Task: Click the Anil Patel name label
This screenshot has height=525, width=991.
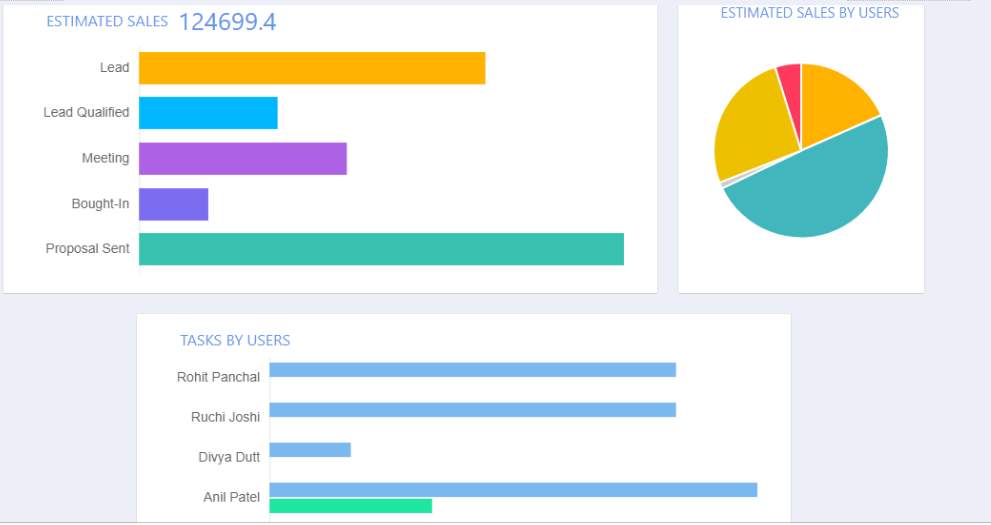Action: [232, 497]
